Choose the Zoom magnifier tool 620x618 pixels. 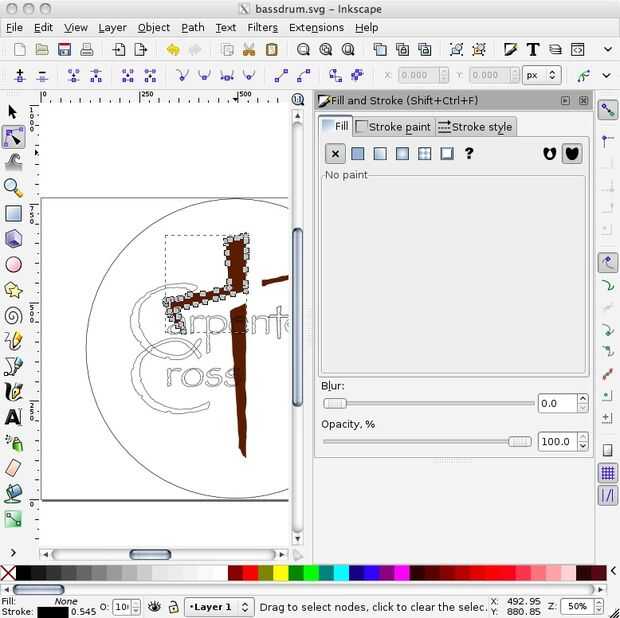13,187
